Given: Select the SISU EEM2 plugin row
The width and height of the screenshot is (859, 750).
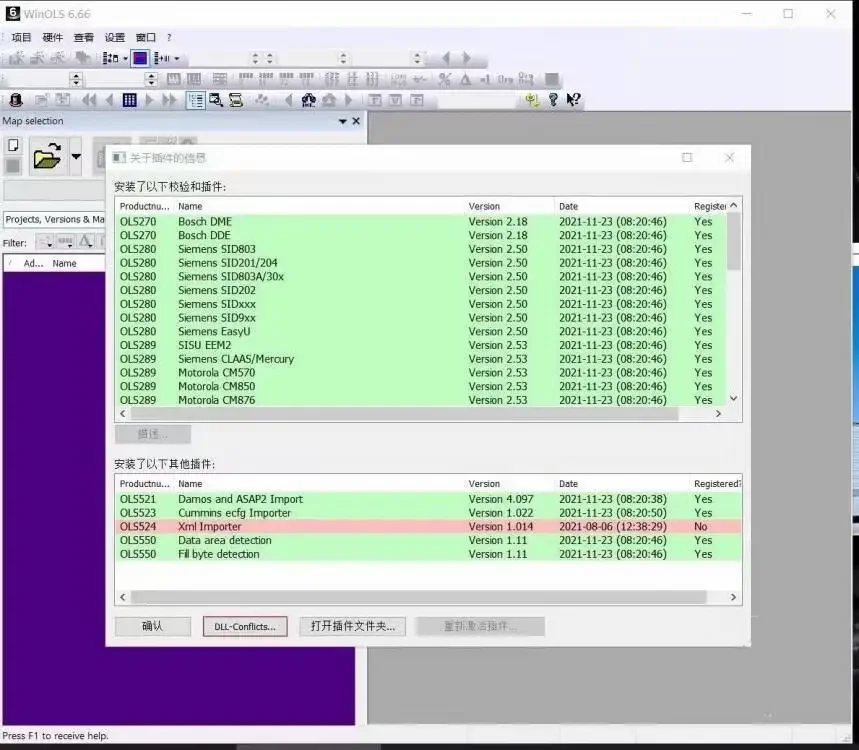Looking at the screenshot, I should tap(422, 345).
